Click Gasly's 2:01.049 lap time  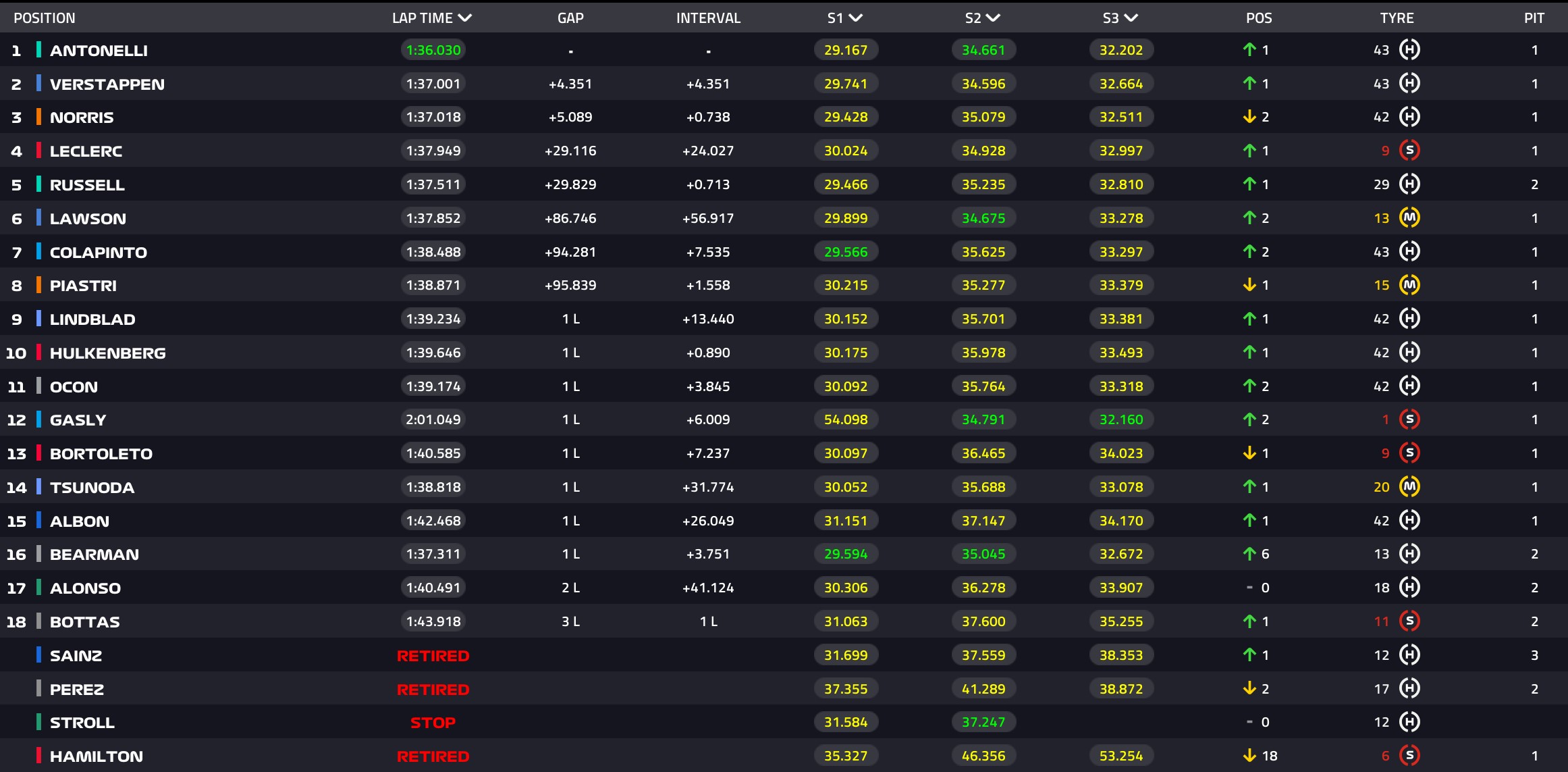tap(433, 419)
